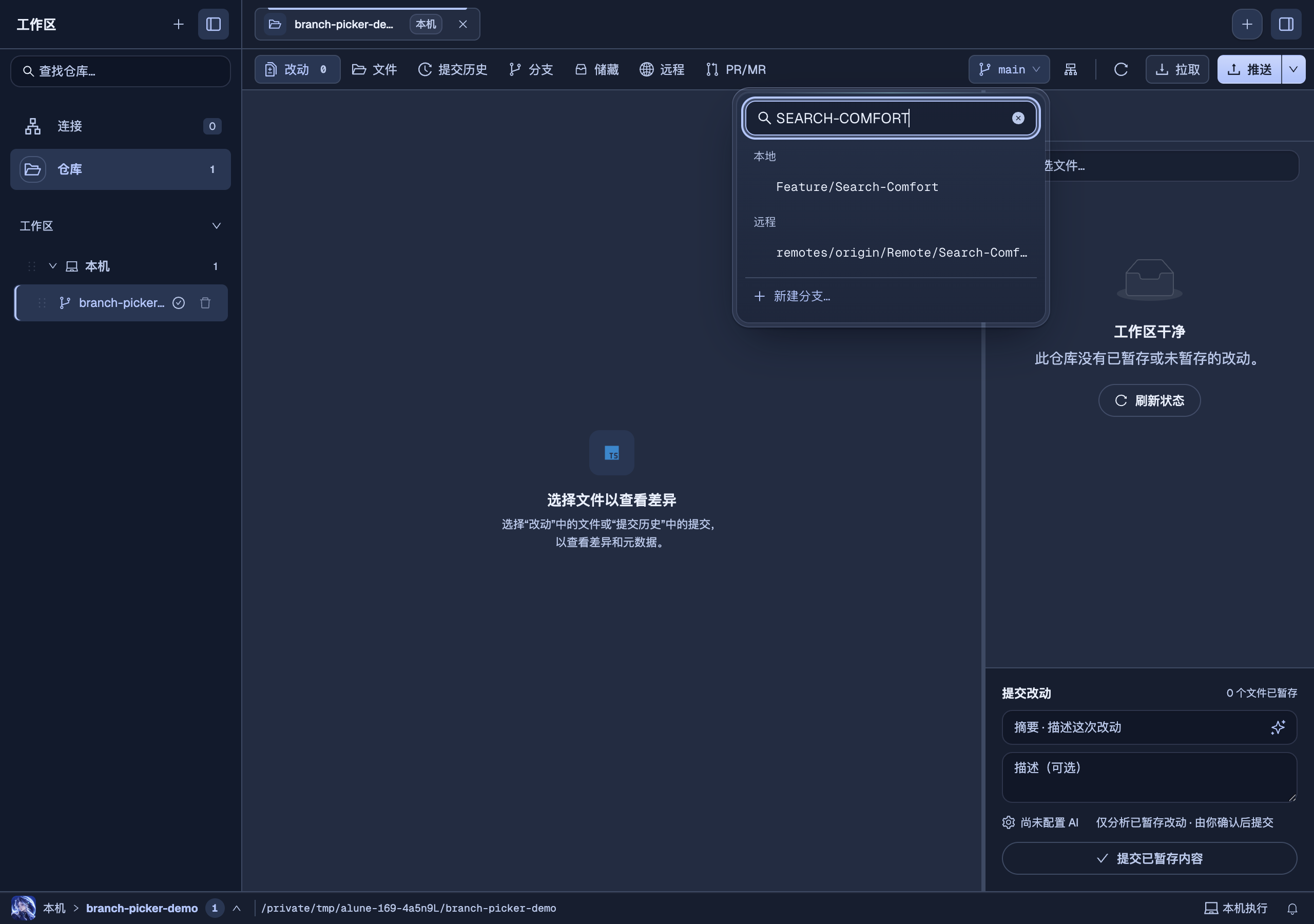Open the 连接 section
The width and height of the screenshot is (1314, 924).
120,126
